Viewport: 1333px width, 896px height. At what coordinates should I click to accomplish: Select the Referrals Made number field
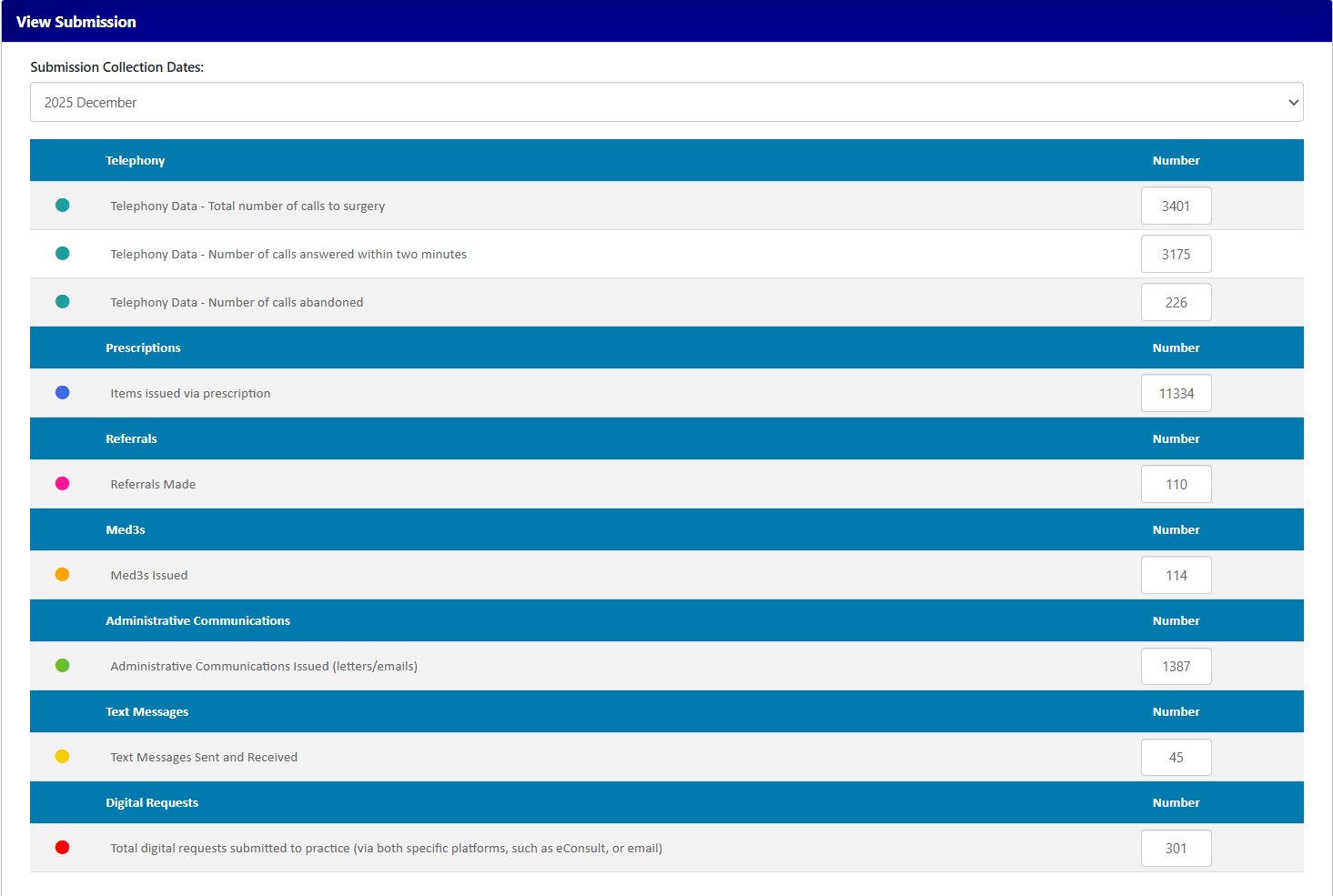1176,484
